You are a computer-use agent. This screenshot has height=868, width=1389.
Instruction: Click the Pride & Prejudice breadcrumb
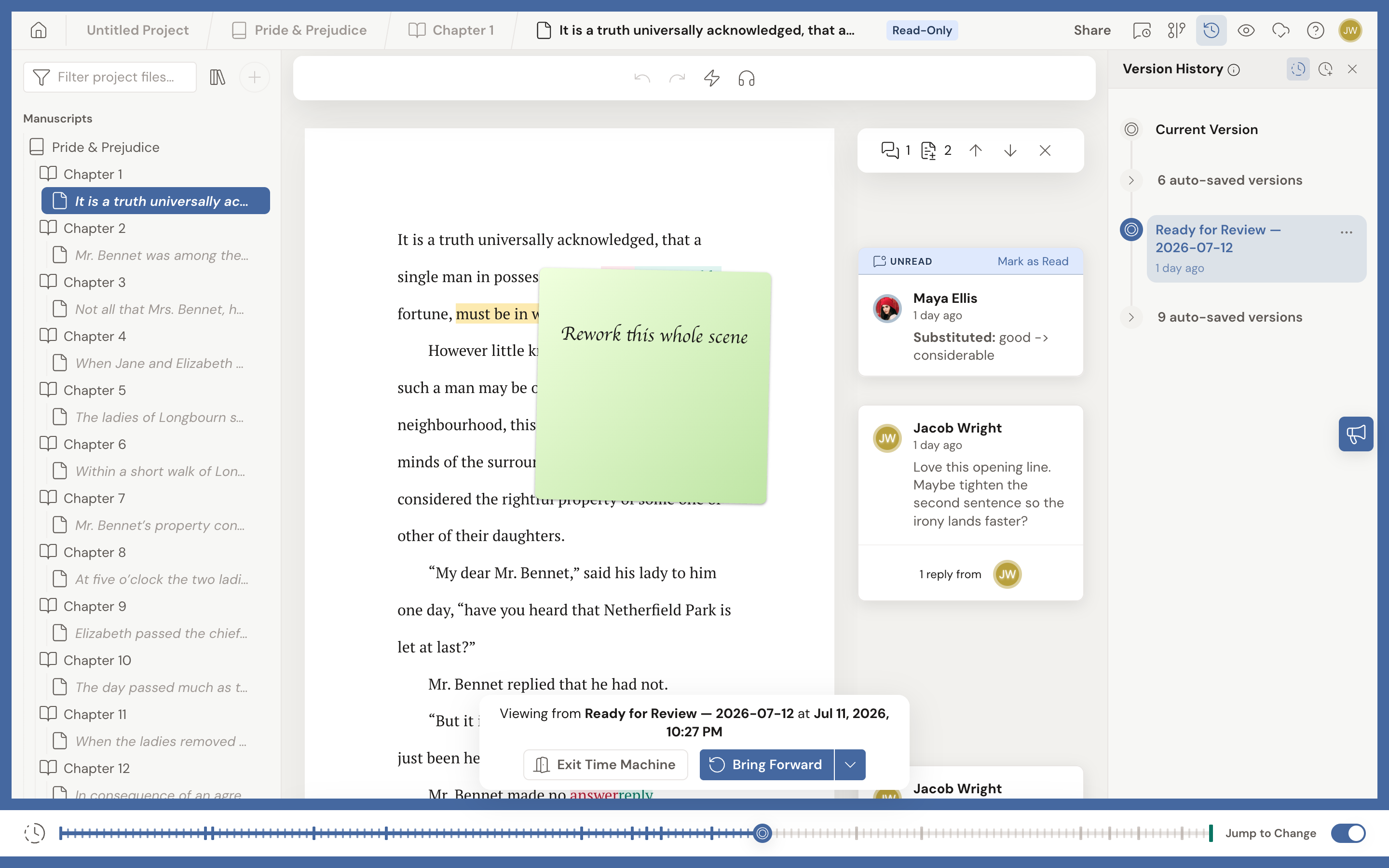click(x=299, y=30)
